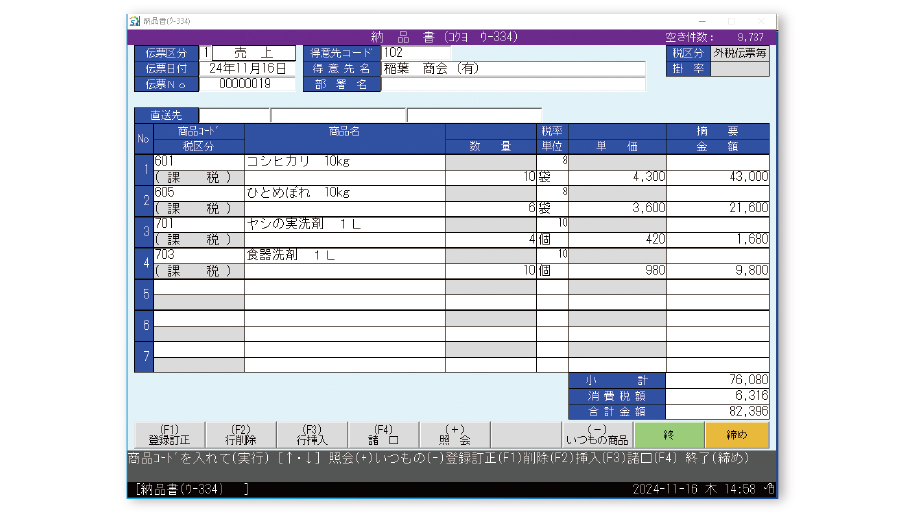This screenshot has width=920, height=518.
Task: Select the 伝票日付 date field
Action: (x=247, y=69)
